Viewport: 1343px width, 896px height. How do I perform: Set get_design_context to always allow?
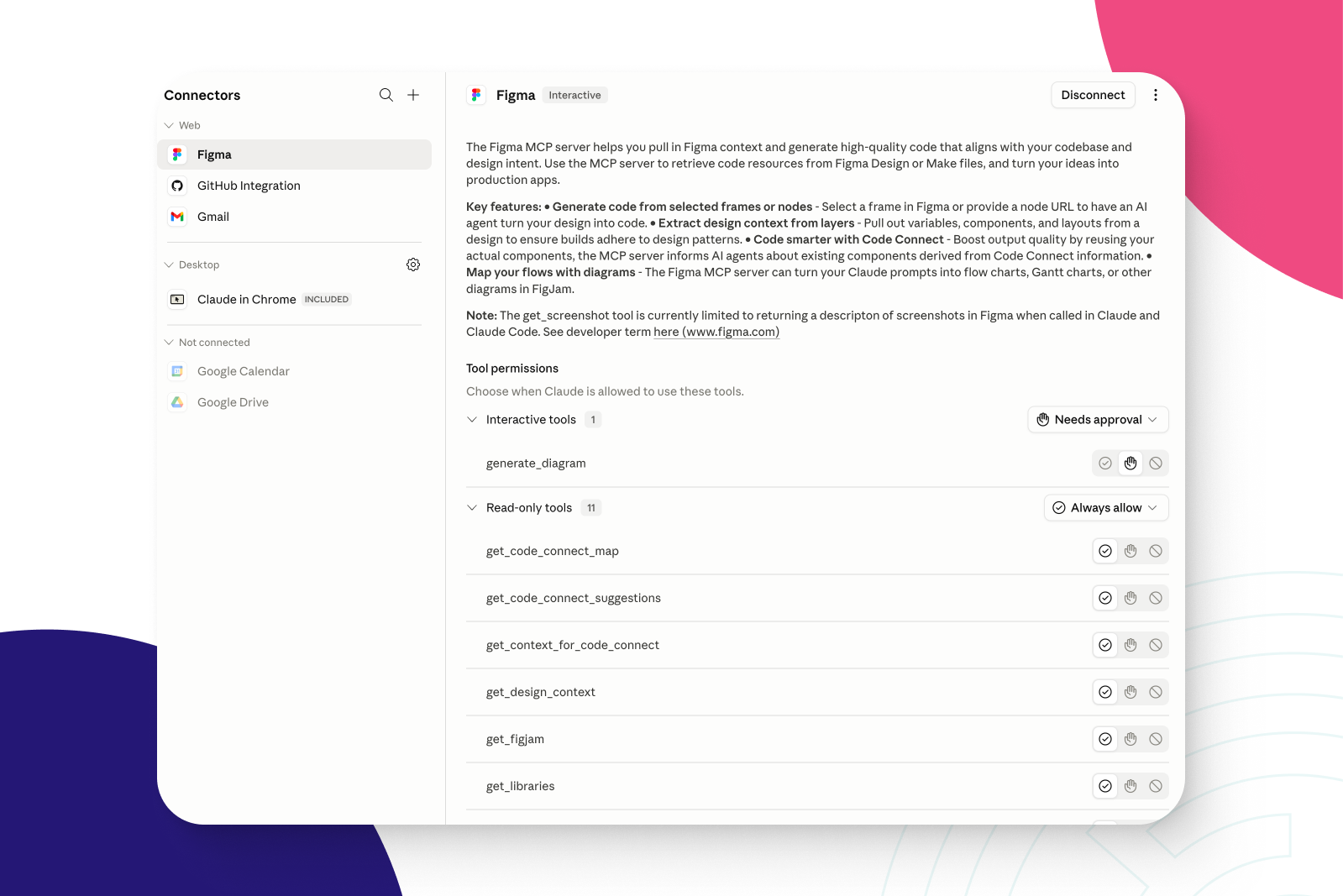click(1105, 692)
